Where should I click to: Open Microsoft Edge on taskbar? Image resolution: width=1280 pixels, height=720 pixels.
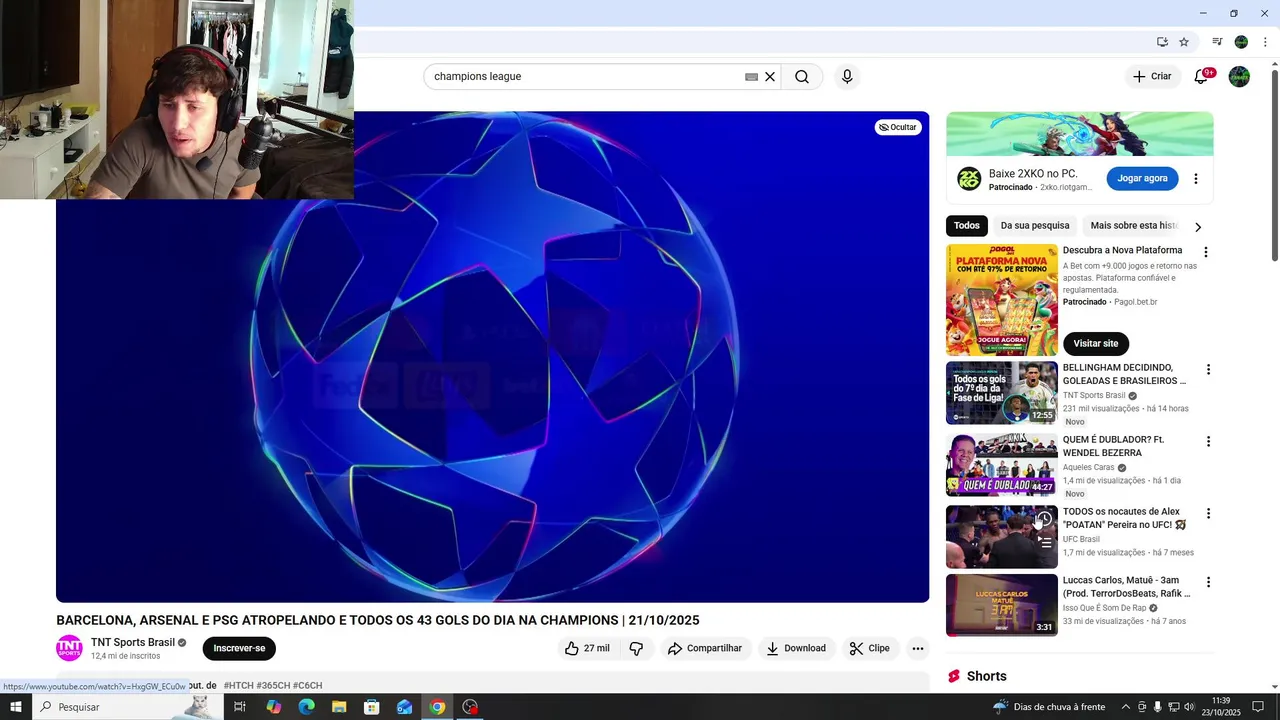tap(306, 707)
